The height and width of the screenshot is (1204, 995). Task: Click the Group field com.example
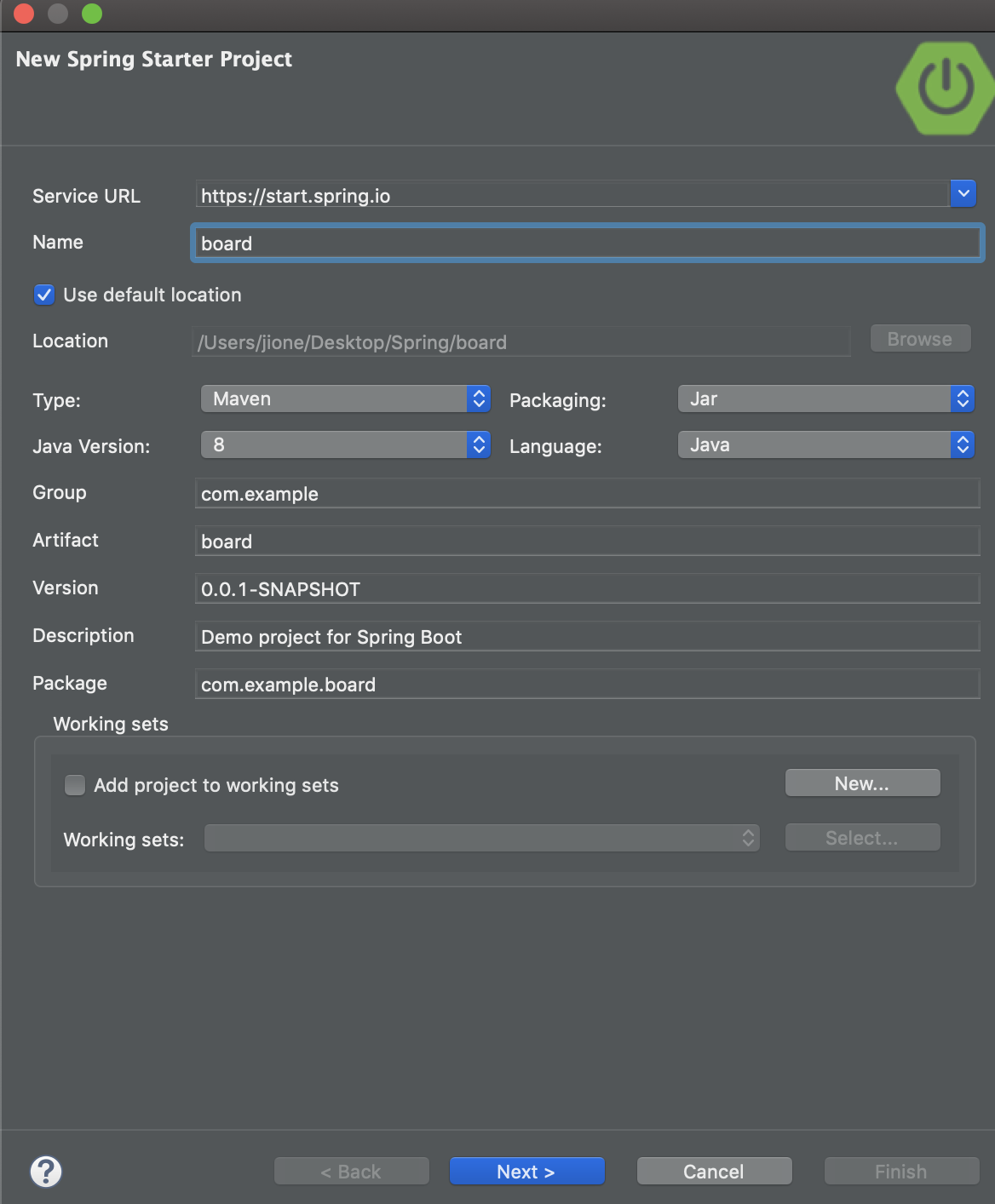point(588,493)
